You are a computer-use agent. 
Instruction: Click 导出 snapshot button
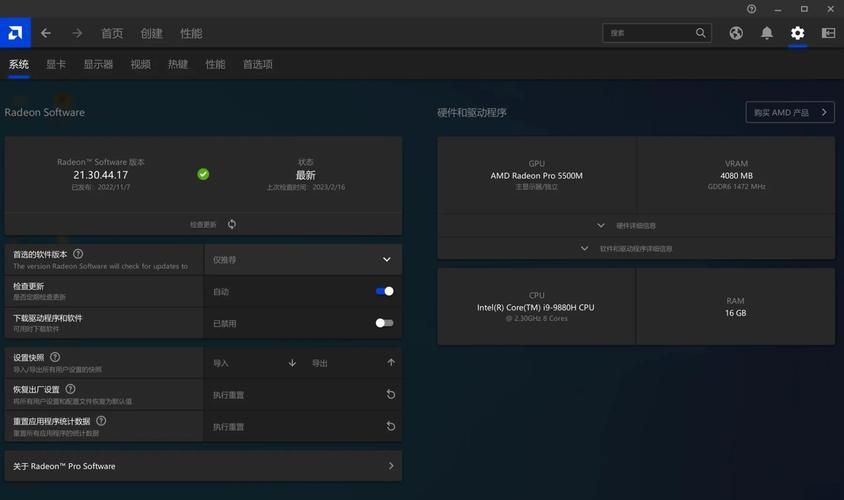tap(320, 363)
